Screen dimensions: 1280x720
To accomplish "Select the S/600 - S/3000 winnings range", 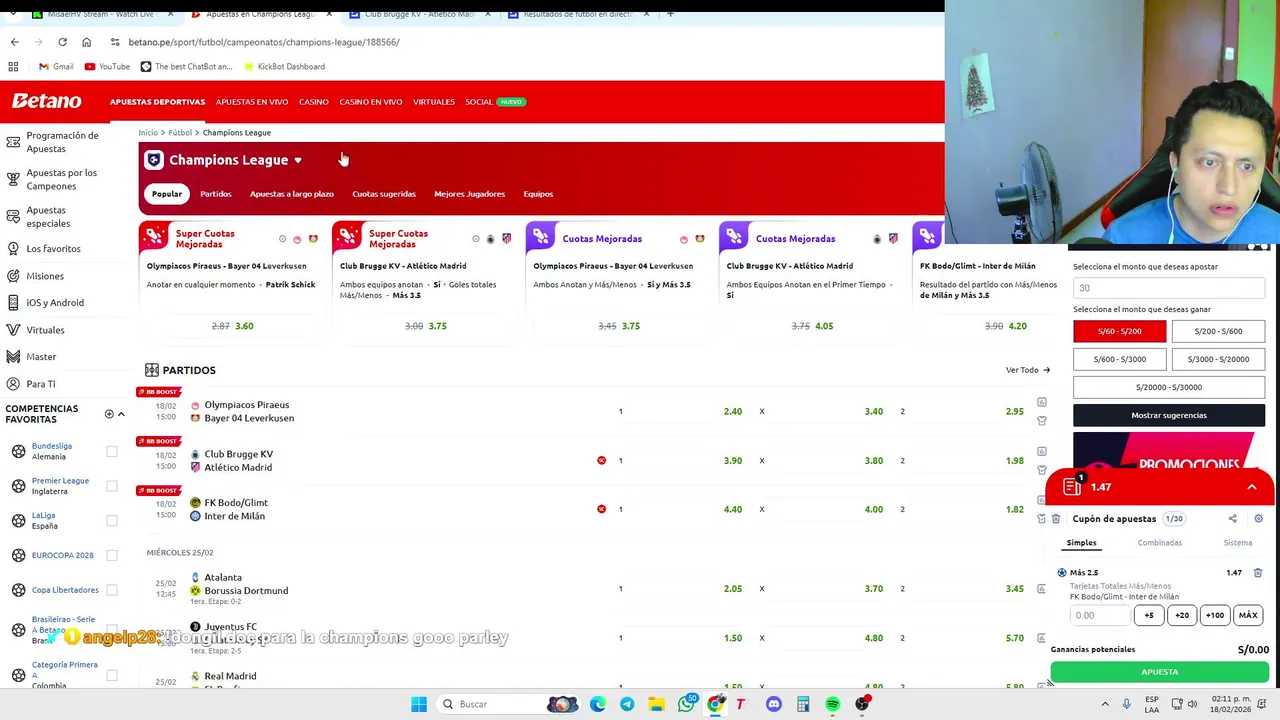I will click(1119, 359).
